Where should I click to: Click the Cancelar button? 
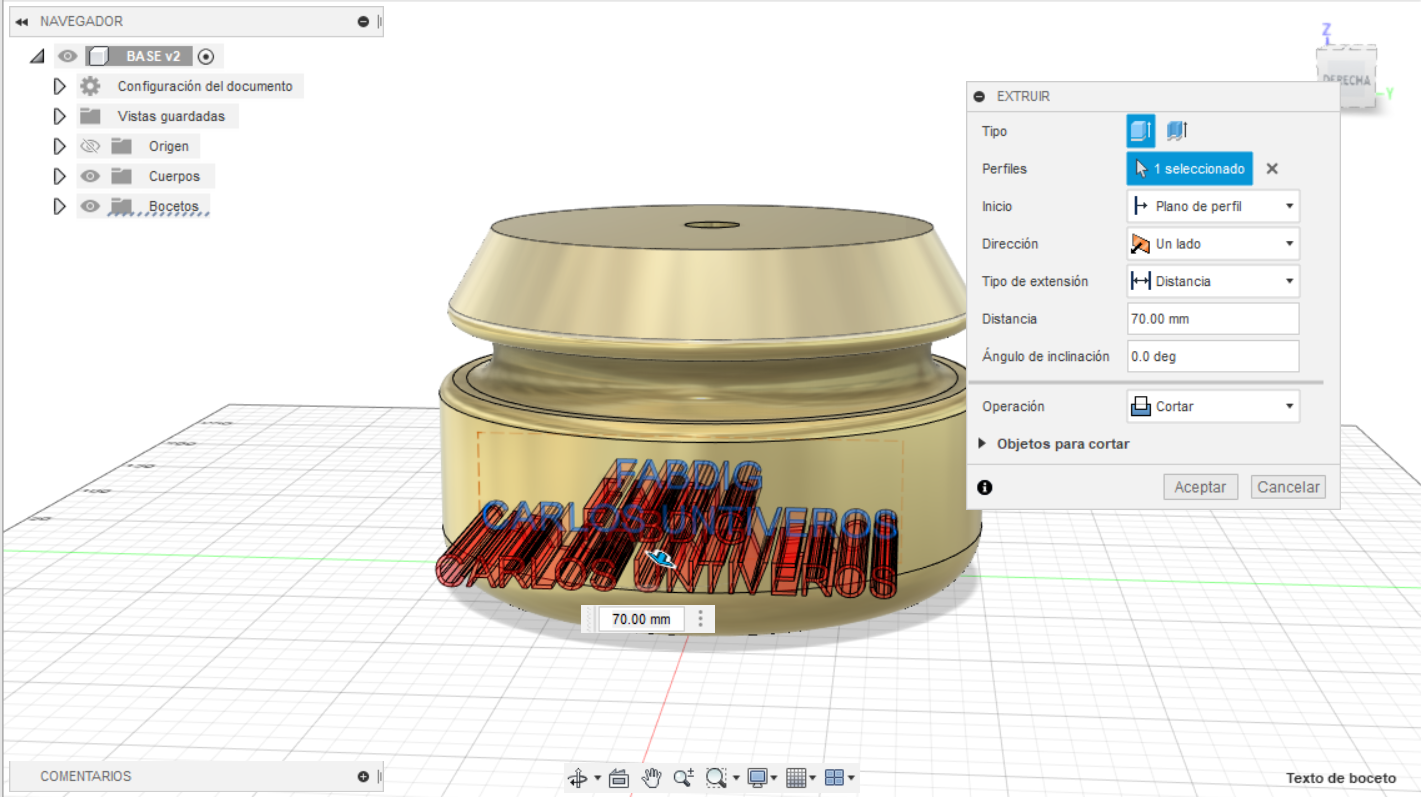click(1288, 487)
